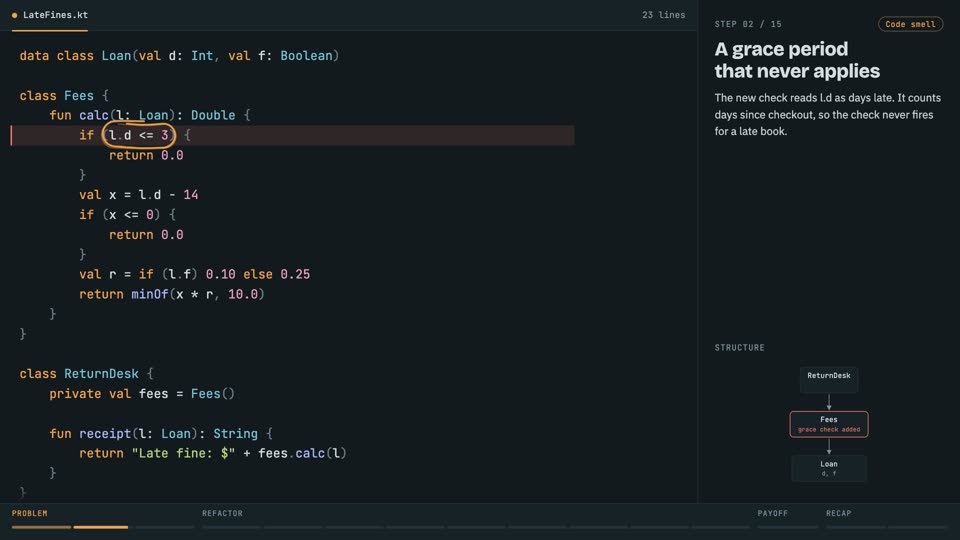Click the third progress segment before REFACTOR
Screen dimensions: 960x540
164,527
